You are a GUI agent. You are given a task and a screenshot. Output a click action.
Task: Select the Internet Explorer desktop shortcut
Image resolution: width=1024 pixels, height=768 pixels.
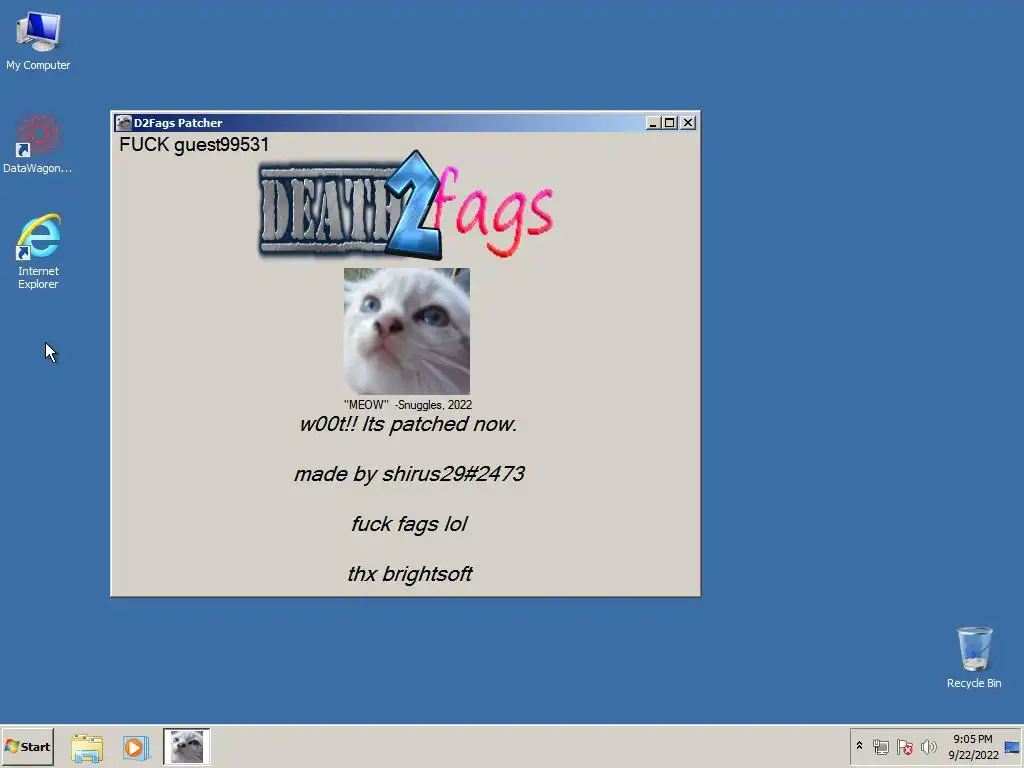[x=38, y=251]
